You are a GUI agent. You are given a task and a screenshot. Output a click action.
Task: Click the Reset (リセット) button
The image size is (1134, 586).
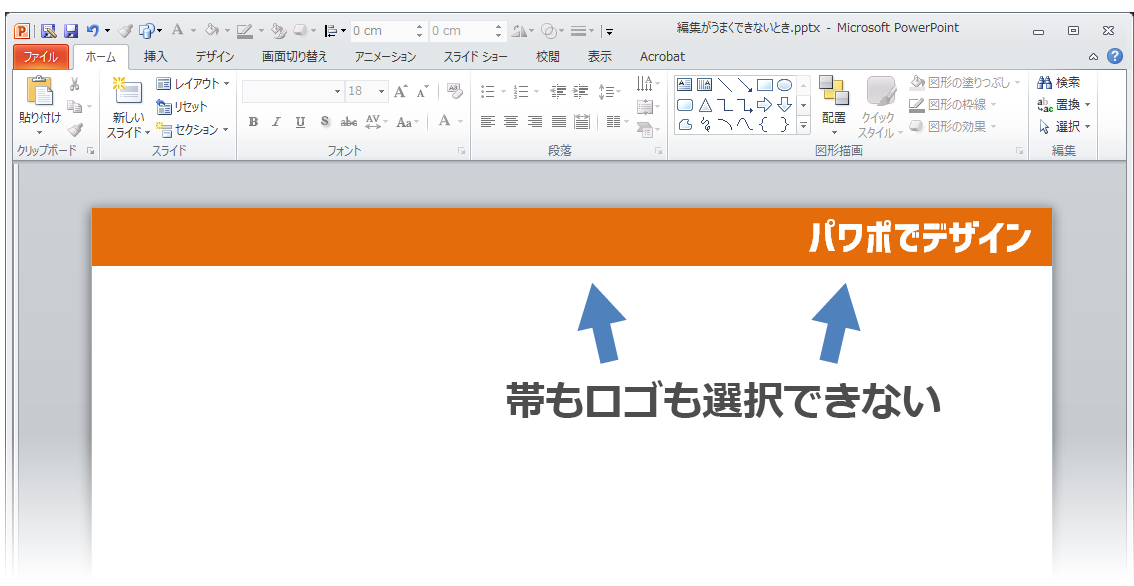tap(182, 107)
